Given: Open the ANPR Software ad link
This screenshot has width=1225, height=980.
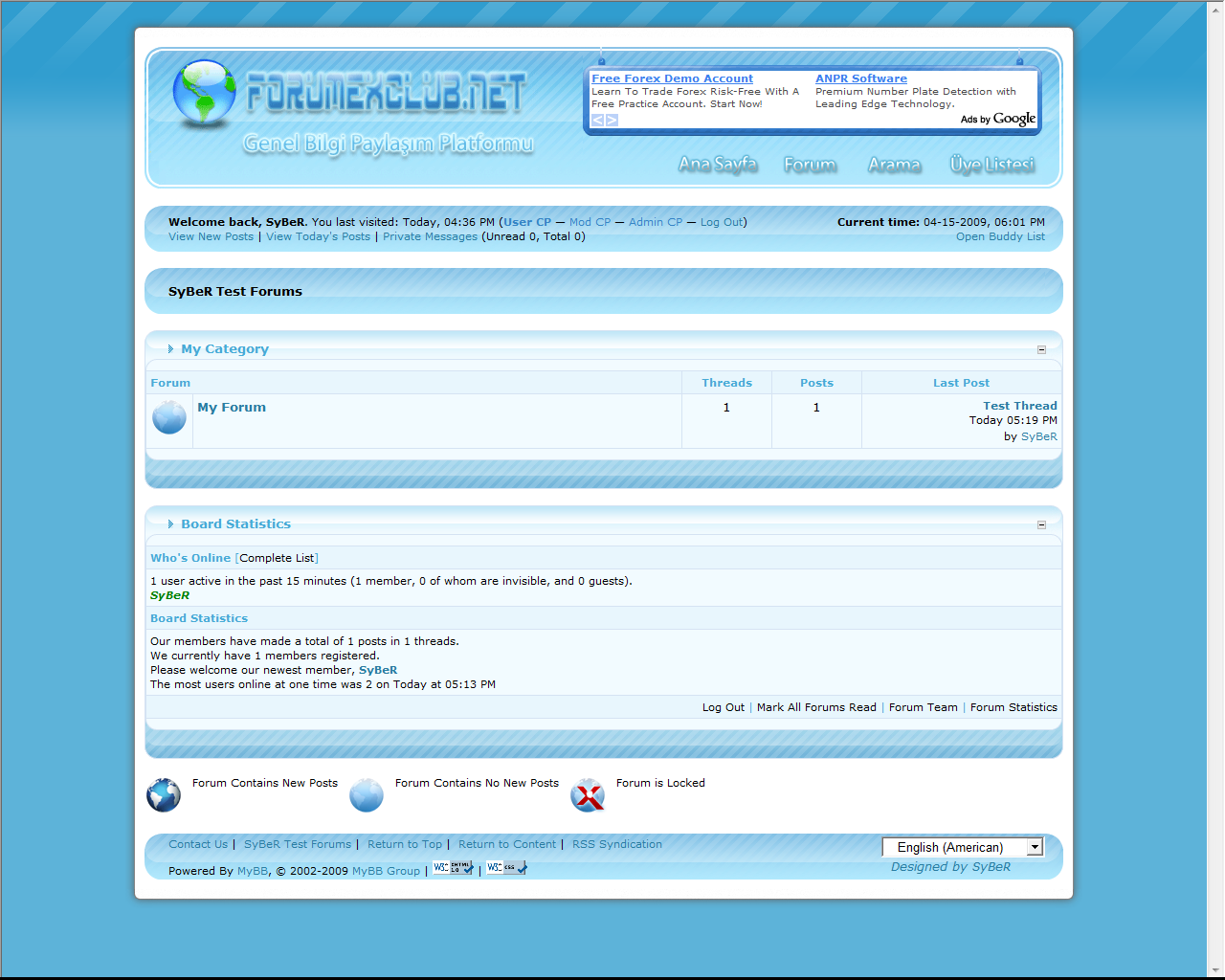Looking at the screenshot, I should click(x=861, y=78).
